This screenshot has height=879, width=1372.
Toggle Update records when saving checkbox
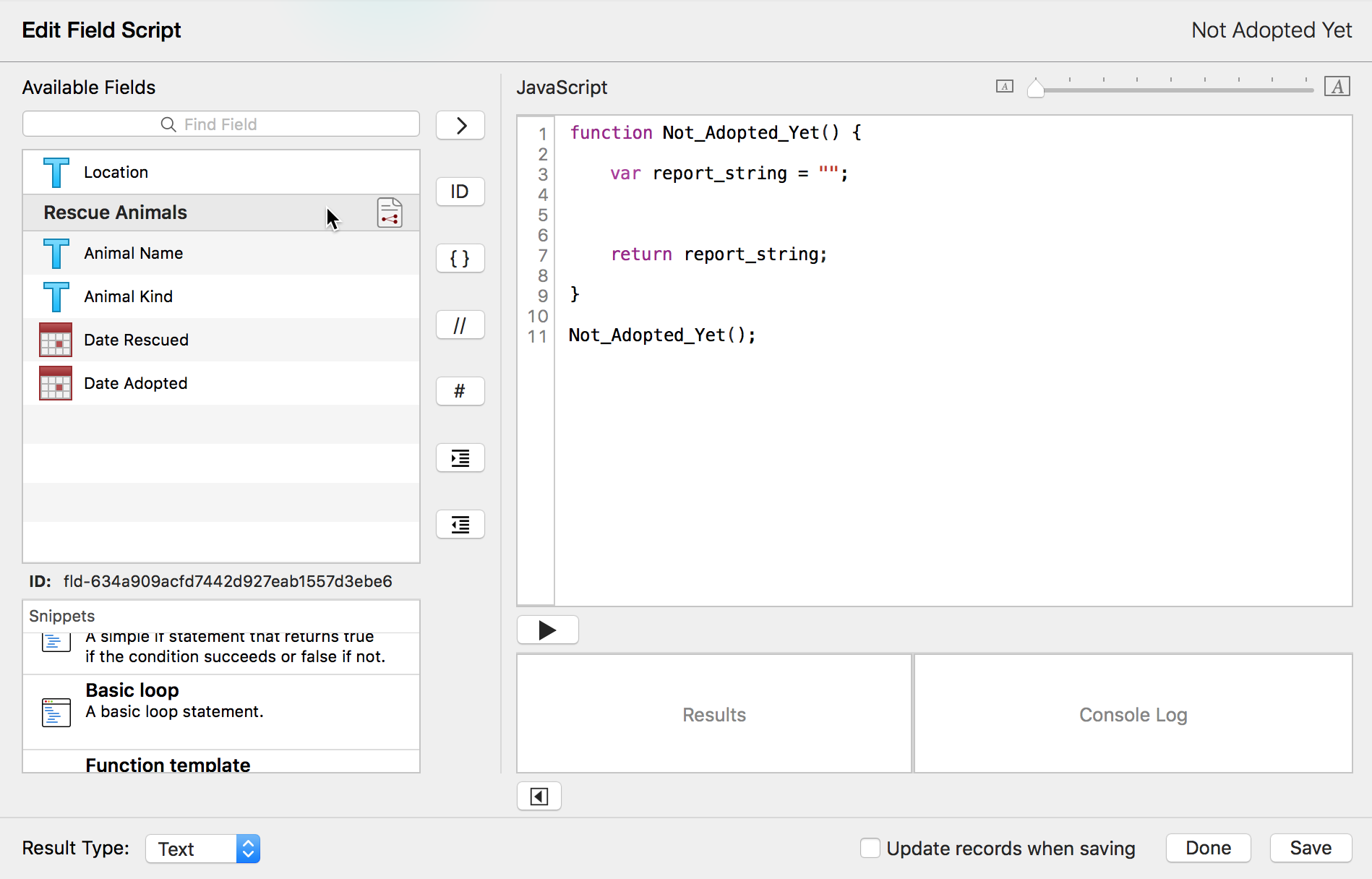(x=870, y=848)
